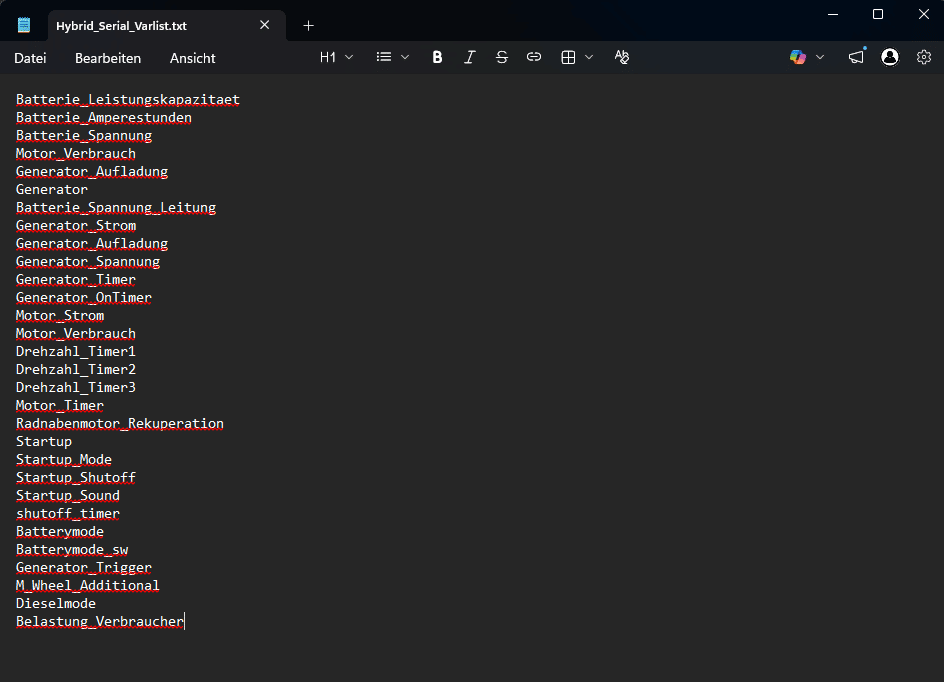
Task: Toggle italic formatting
Action: click(x=469, y=58)
